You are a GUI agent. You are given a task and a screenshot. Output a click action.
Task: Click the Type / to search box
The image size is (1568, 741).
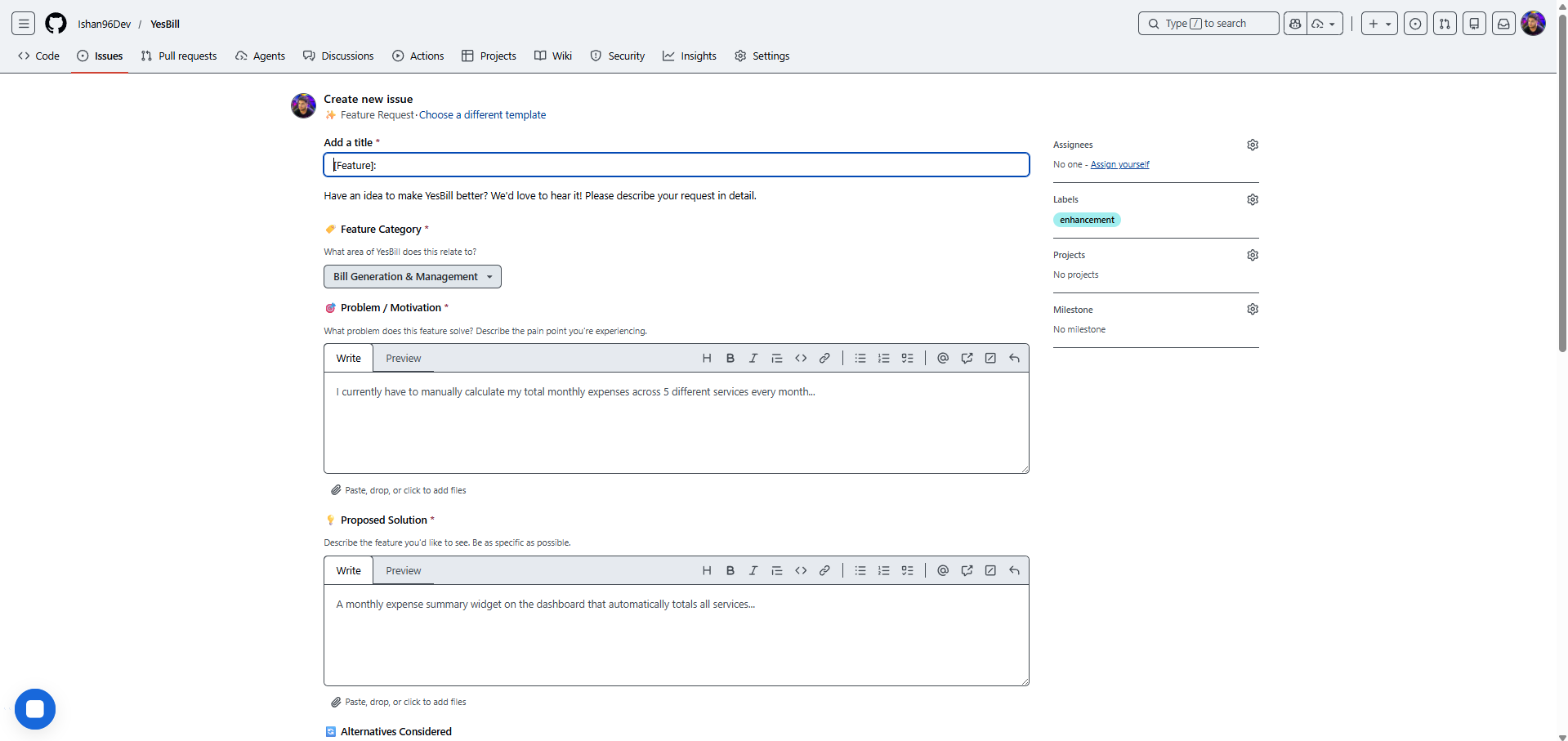point(1208,24)
